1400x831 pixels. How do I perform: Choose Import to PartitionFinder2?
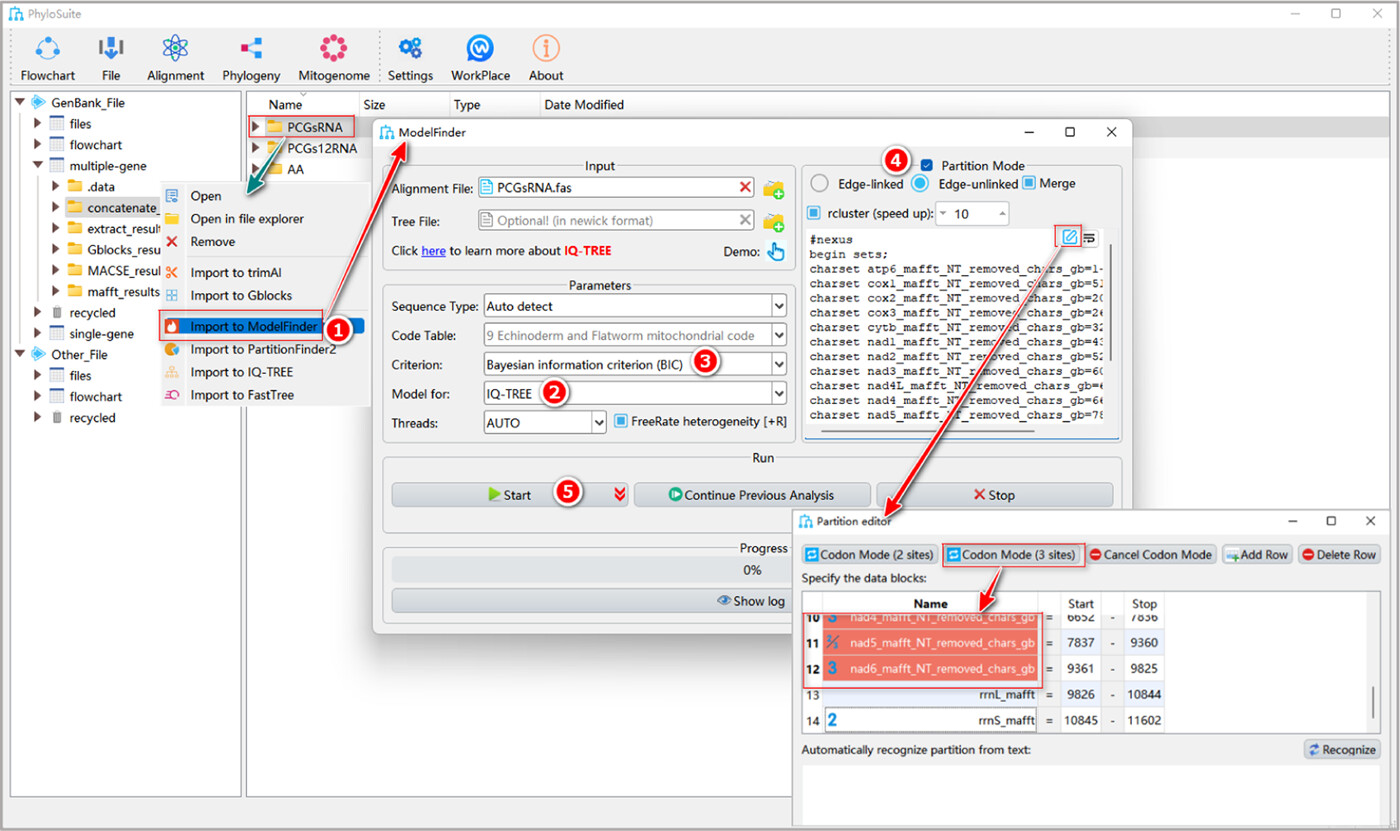click(x=262, y=349)
